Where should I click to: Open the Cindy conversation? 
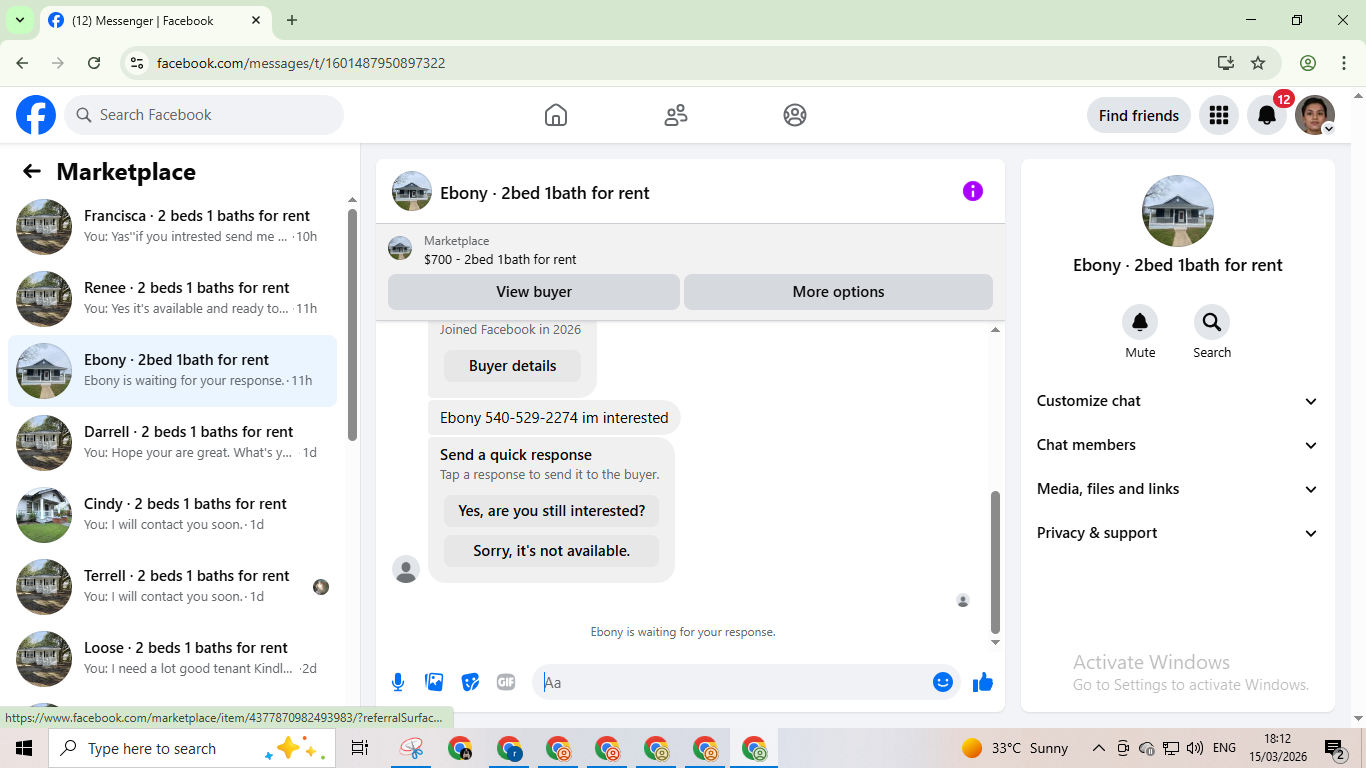pos(172,515)
